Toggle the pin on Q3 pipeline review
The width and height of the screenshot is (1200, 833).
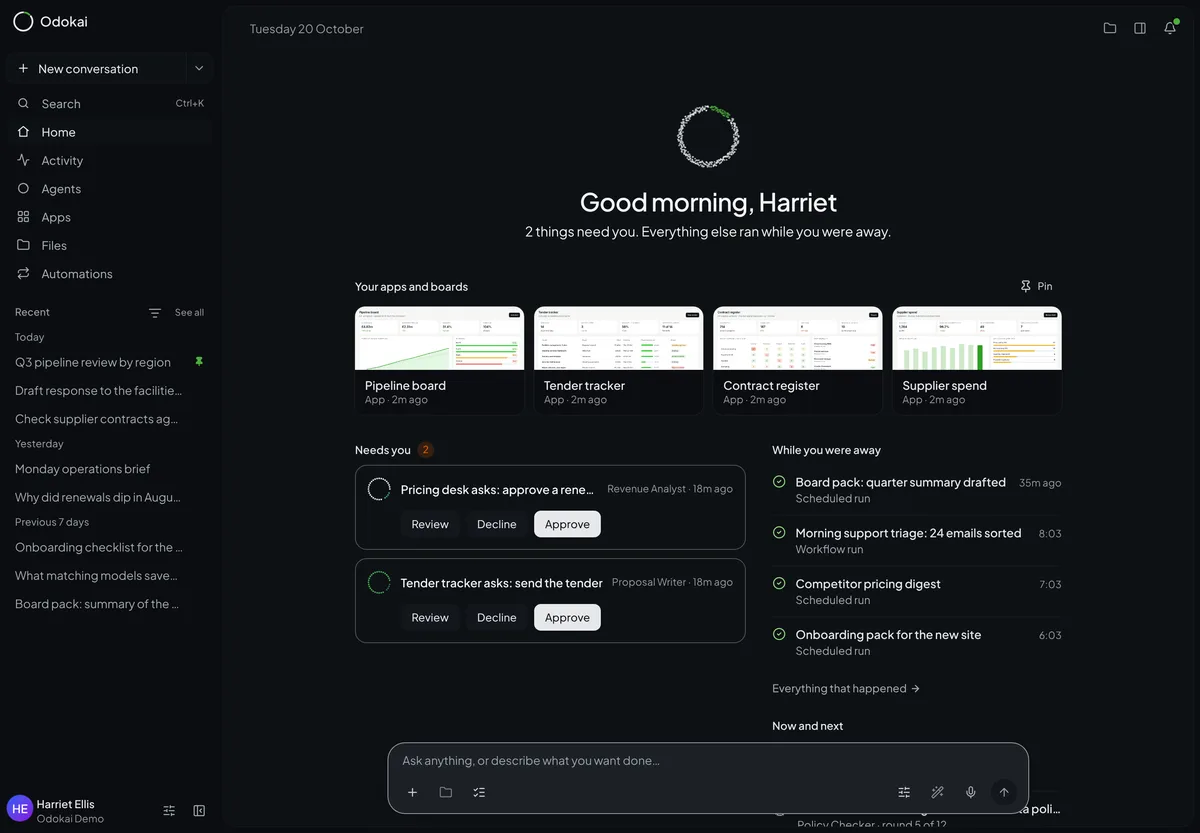click(199, 362)
